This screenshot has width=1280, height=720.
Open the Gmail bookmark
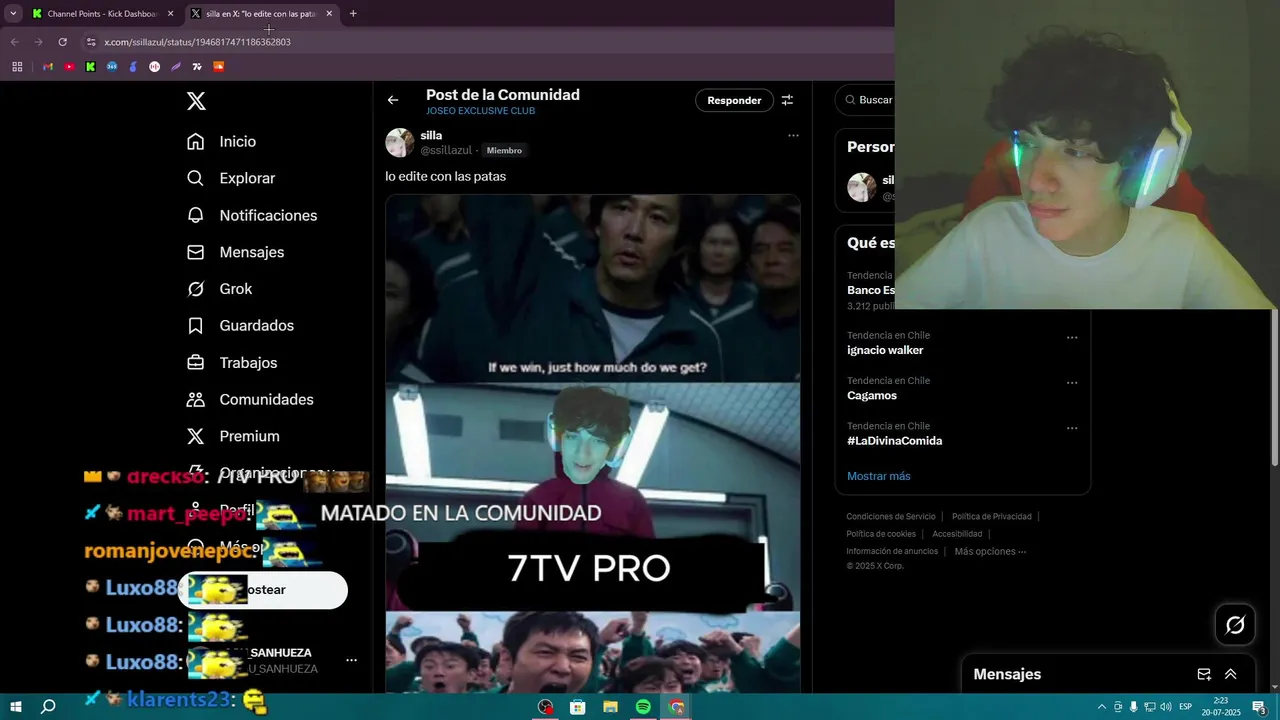[47, 67]
